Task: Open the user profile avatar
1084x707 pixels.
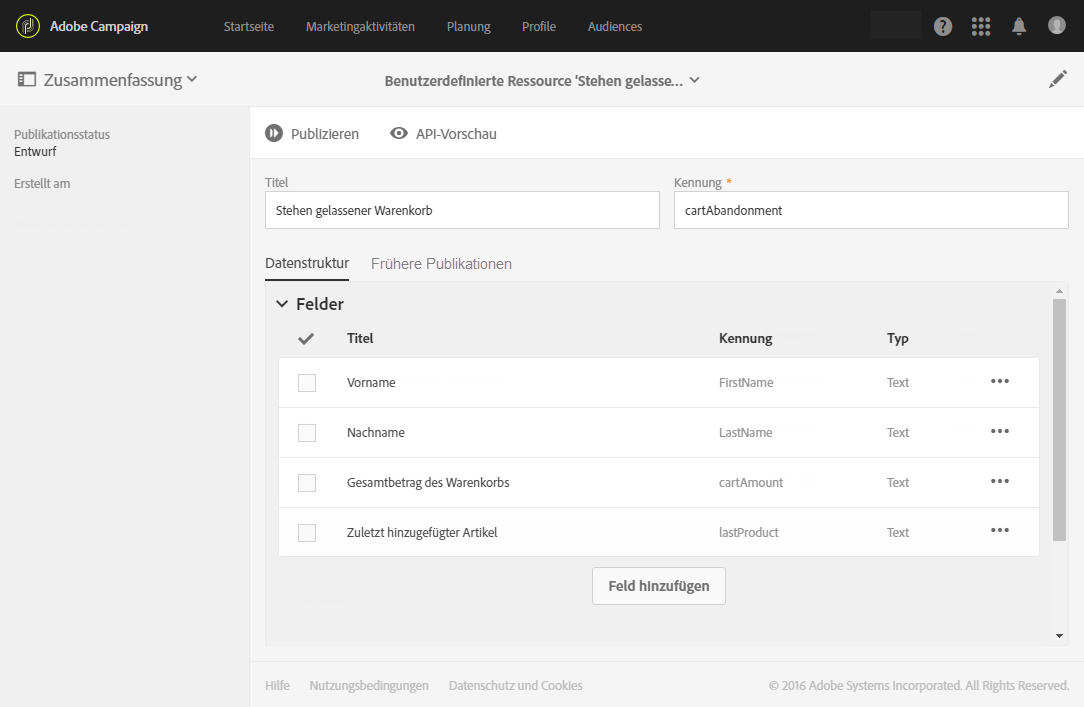Action: (x=1057, y=26)
